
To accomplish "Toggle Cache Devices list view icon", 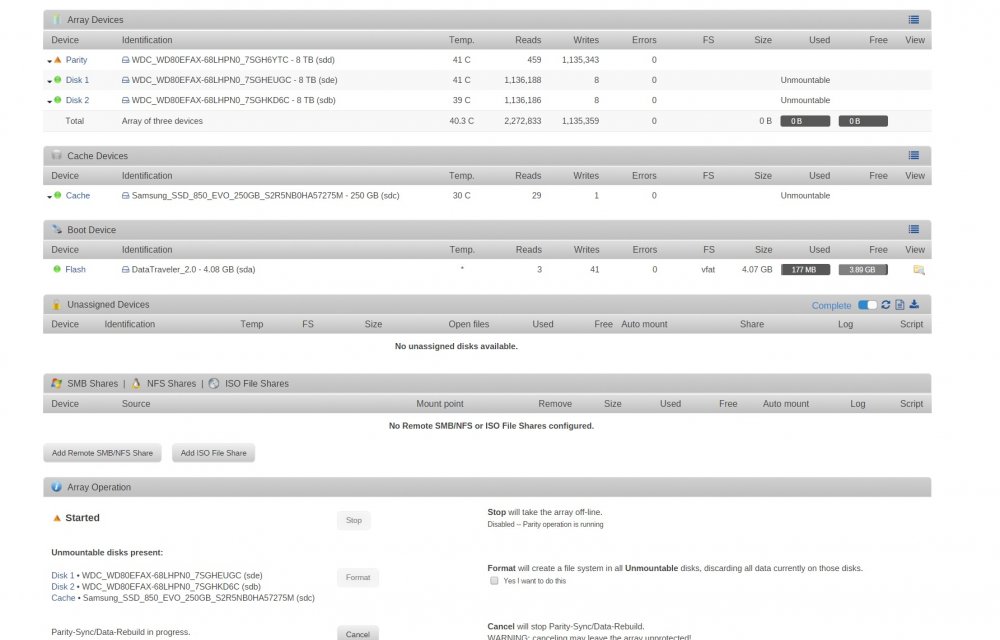I will (913, 156).
